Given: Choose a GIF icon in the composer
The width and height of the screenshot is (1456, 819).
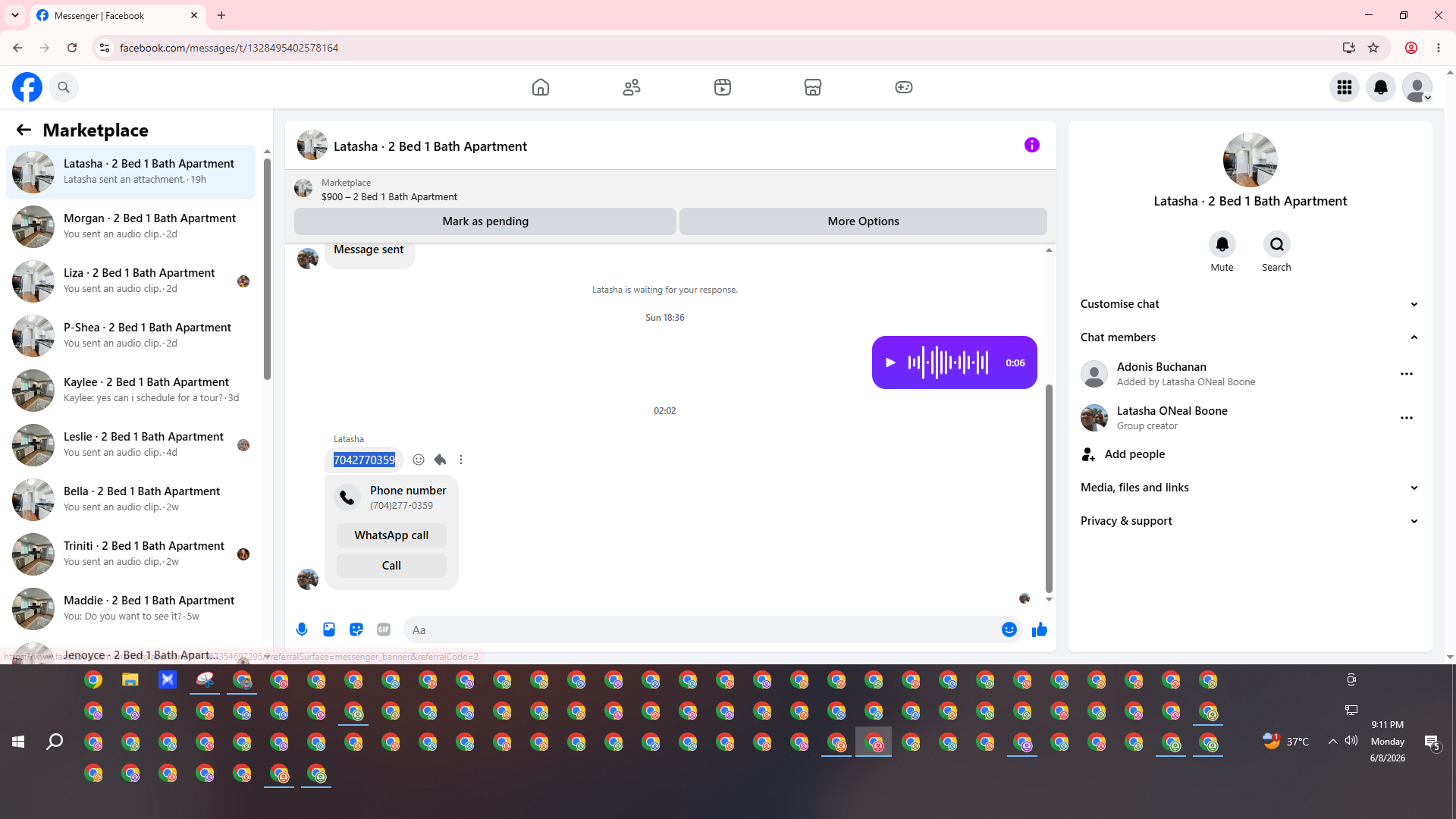Looking at the screenshot, I should (384, 629).
